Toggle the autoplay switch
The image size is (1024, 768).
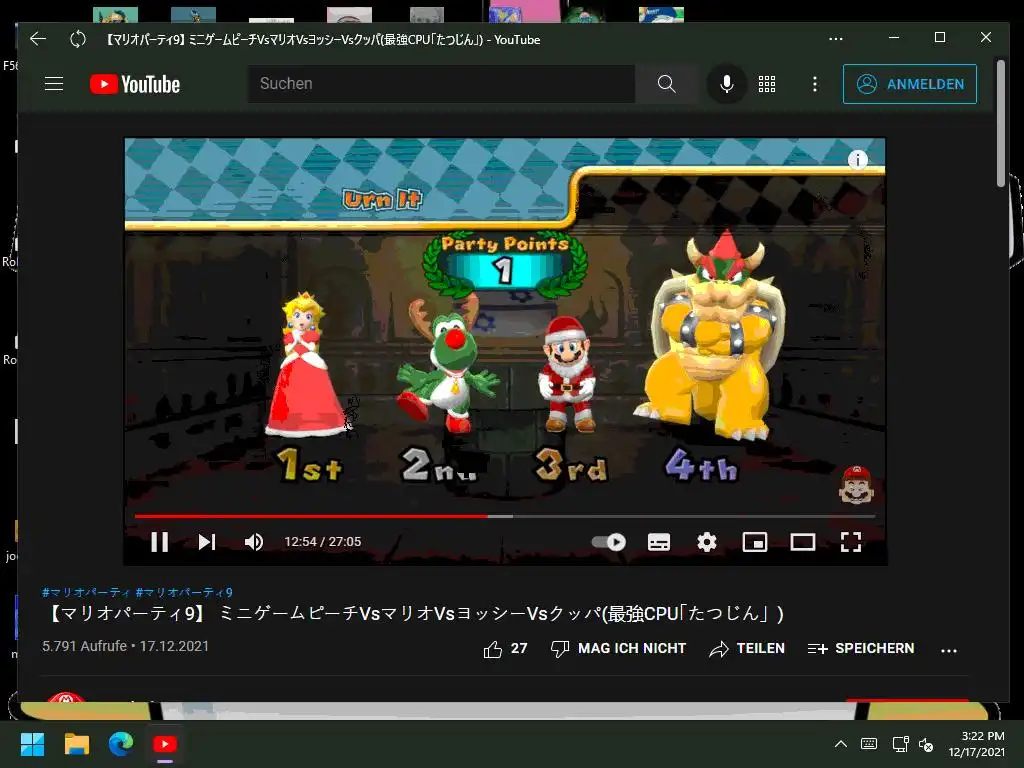(609, 542)
